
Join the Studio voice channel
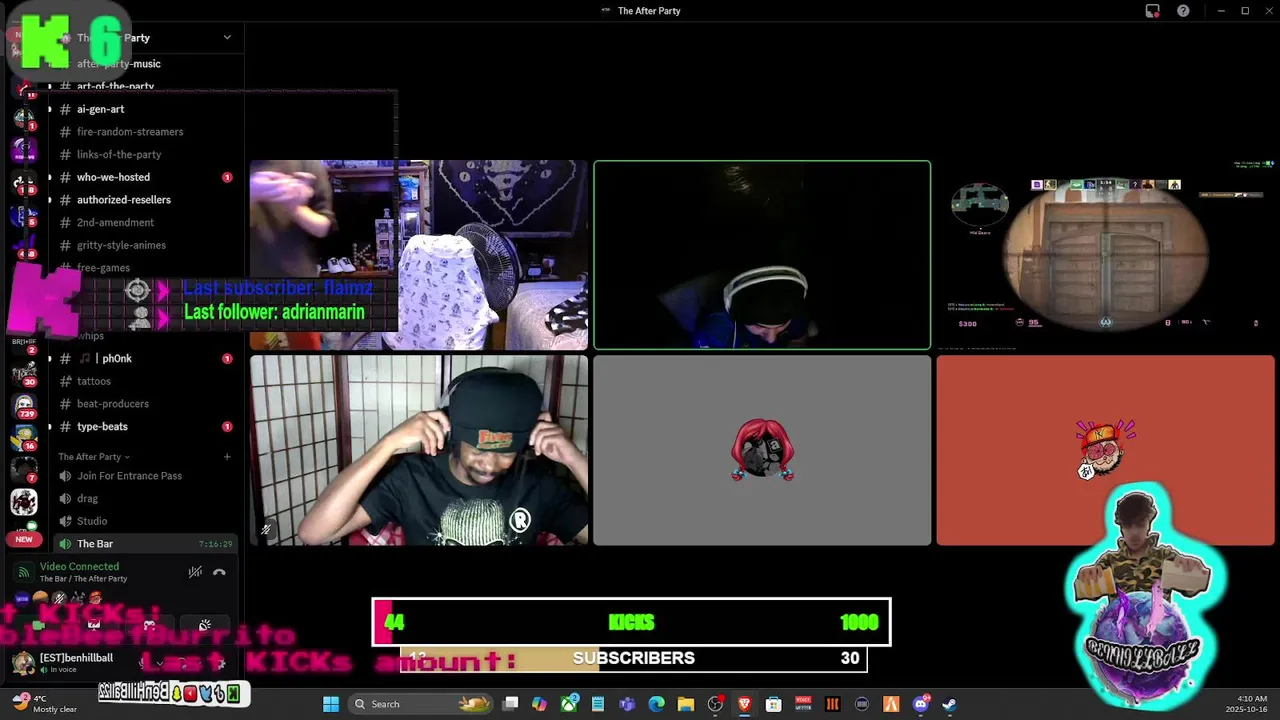click(x=146, y=521)
